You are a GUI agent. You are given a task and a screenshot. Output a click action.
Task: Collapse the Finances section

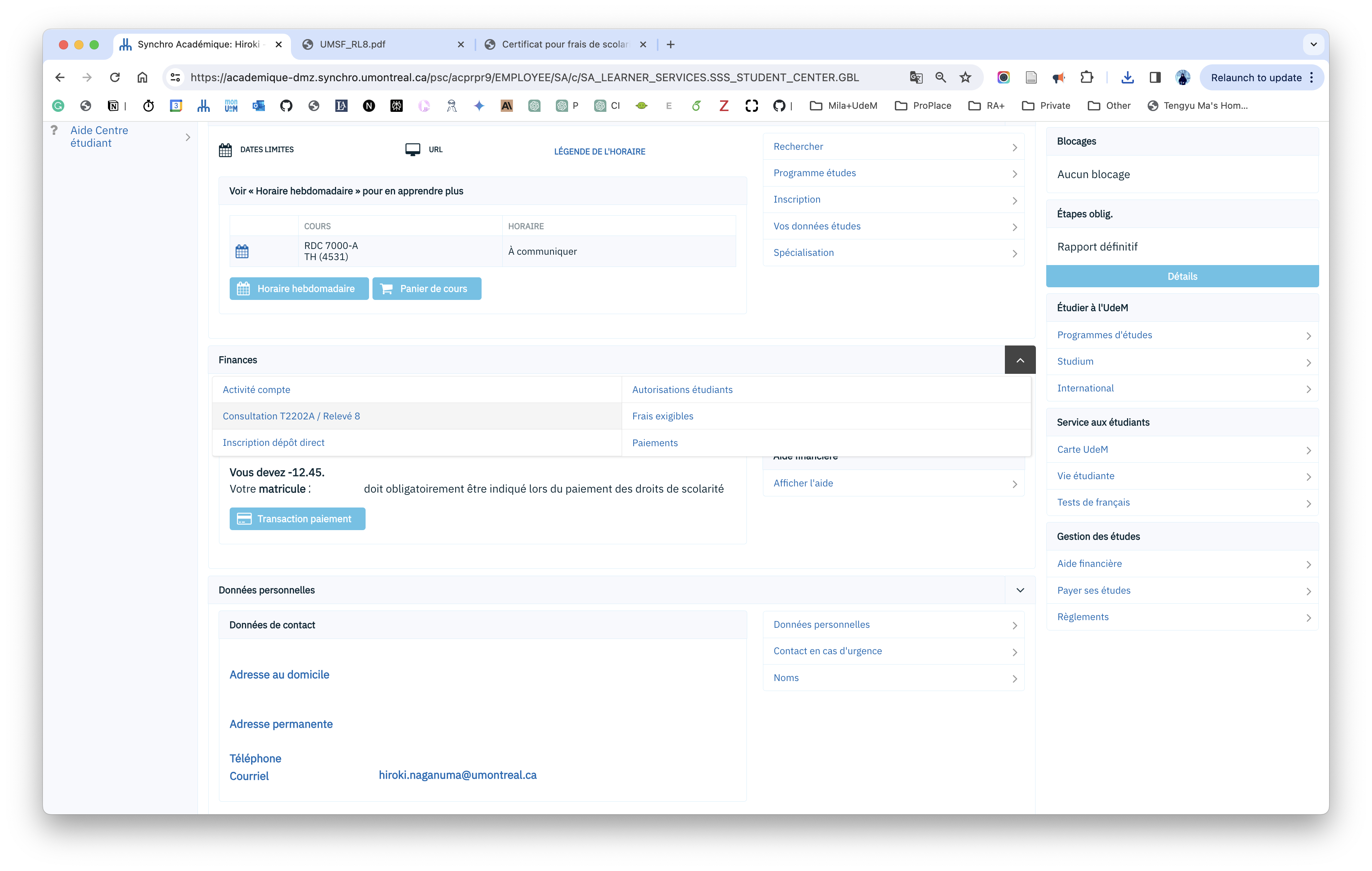click(1020, 360)
